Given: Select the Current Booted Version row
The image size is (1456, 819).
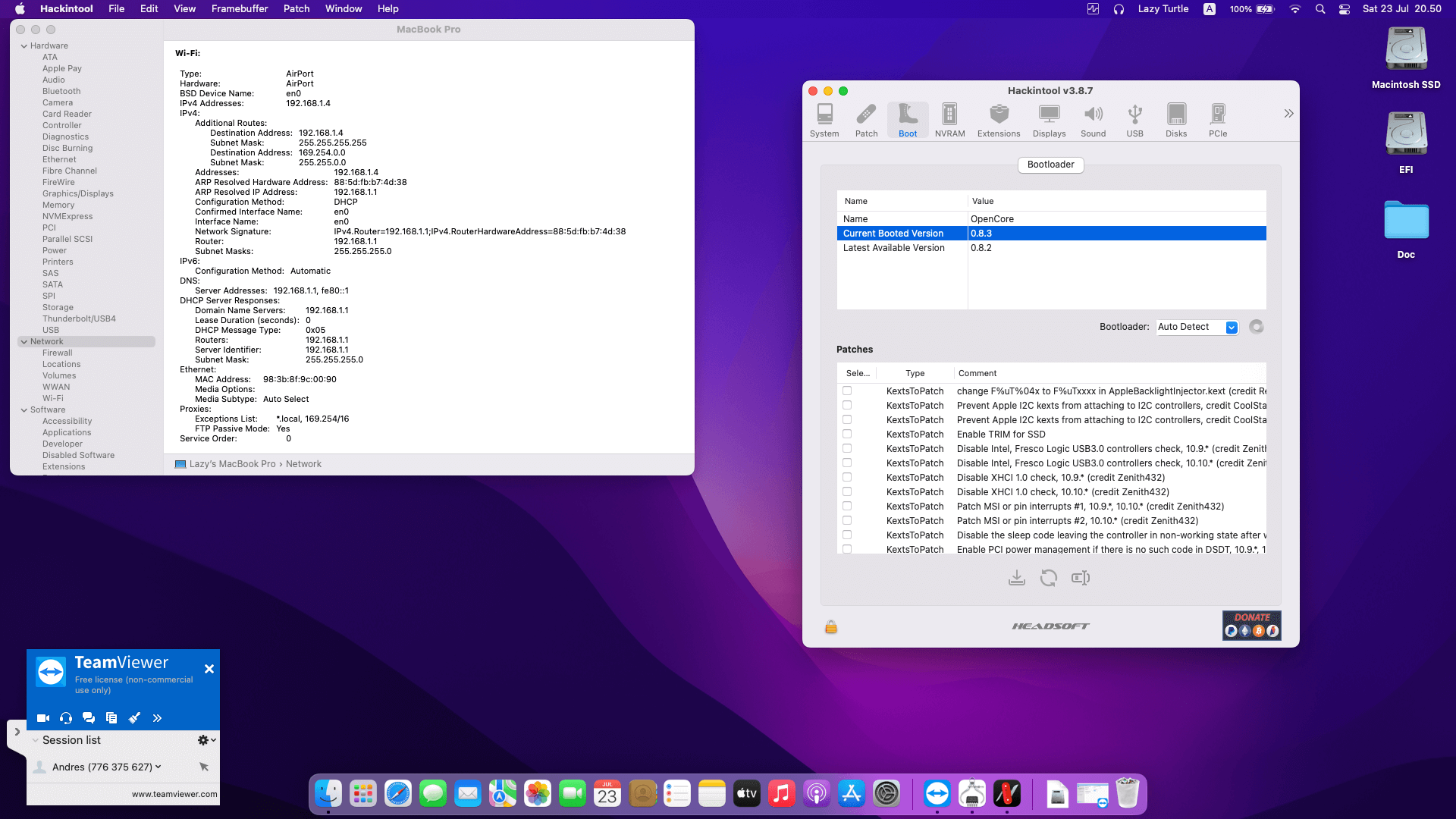Looking at the screenshot, I should (x=1051, y=234).
